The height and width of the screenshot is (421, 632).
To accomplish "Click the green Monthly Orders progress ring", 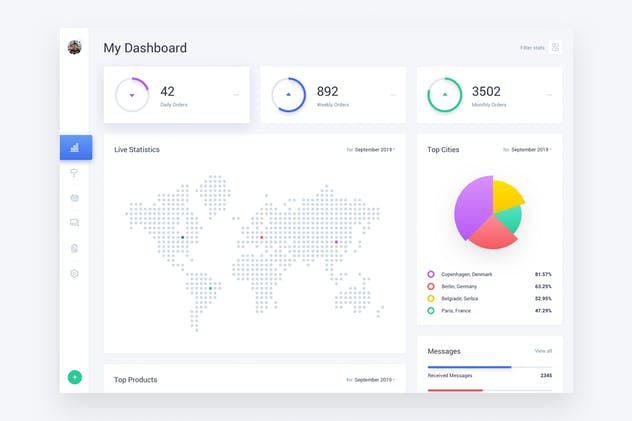I will (445, 95).
